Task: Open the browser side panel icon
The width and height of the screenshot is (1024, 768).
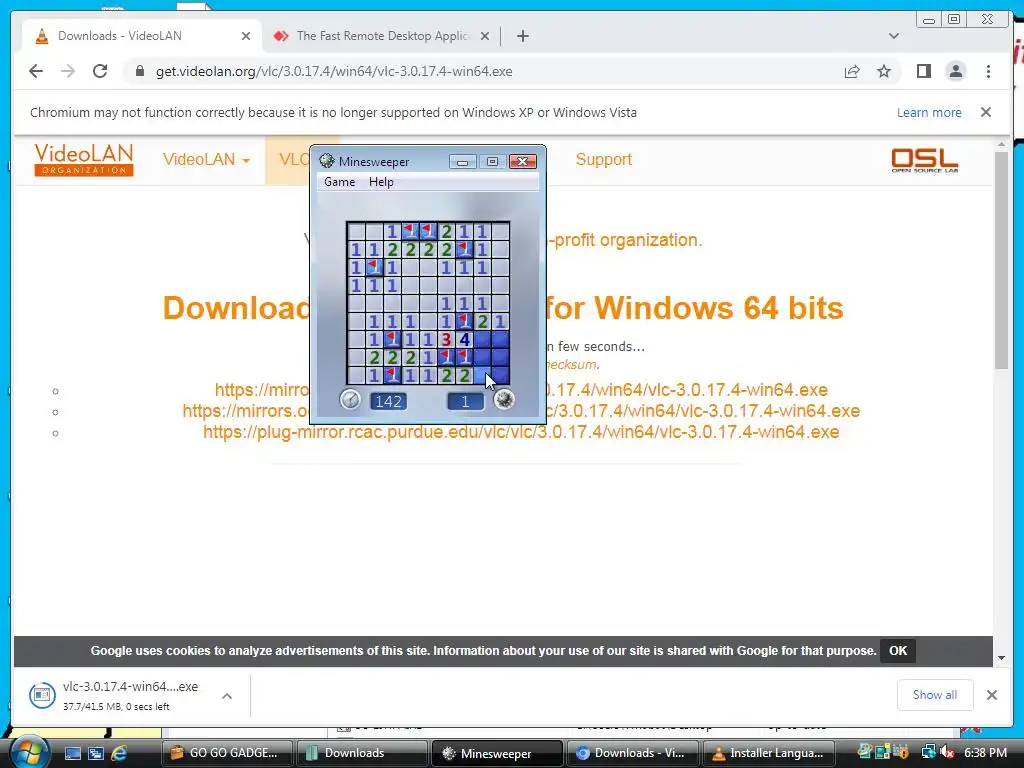Action: tap(923, 71)
